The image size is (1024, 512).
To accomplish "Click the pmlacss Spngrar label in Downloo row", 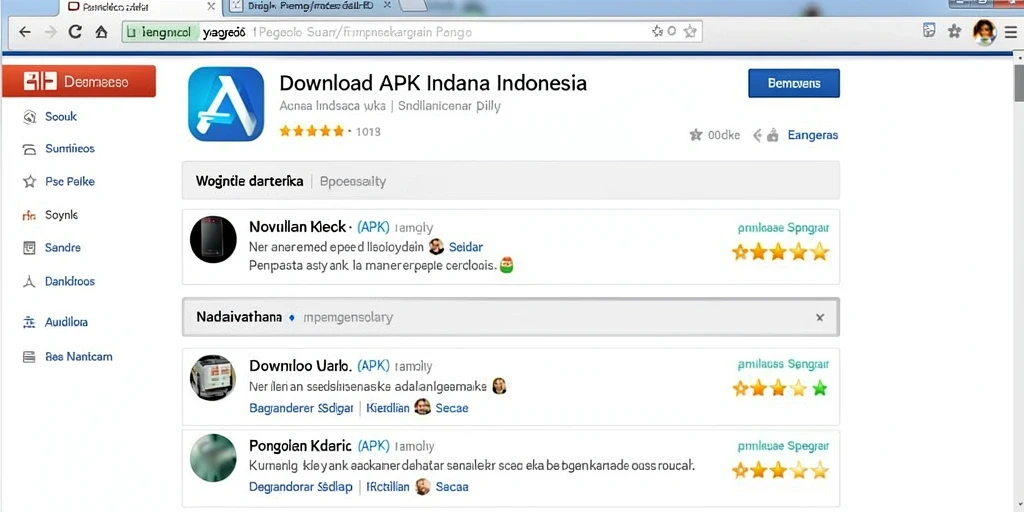I will 783,364.
